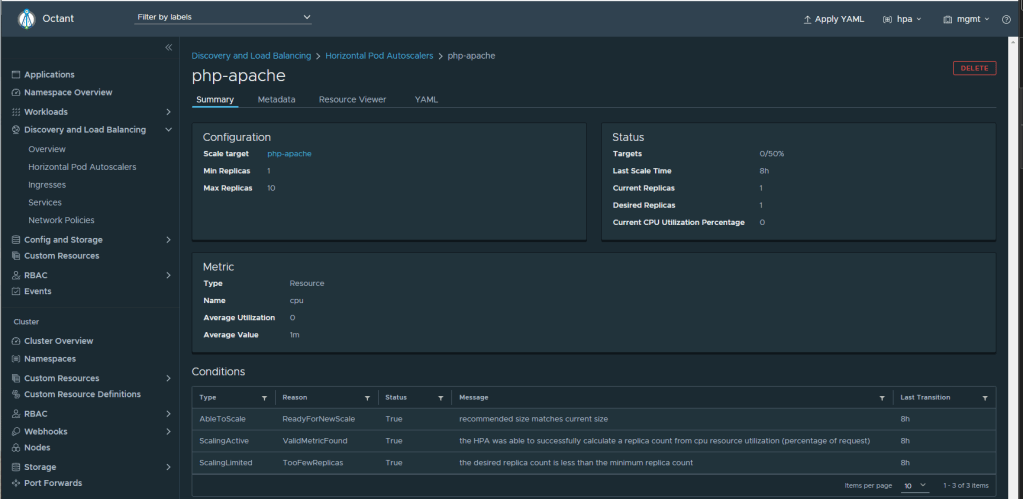
Task: Open Port Forwards in sidebar
Action: coord(52,483)
